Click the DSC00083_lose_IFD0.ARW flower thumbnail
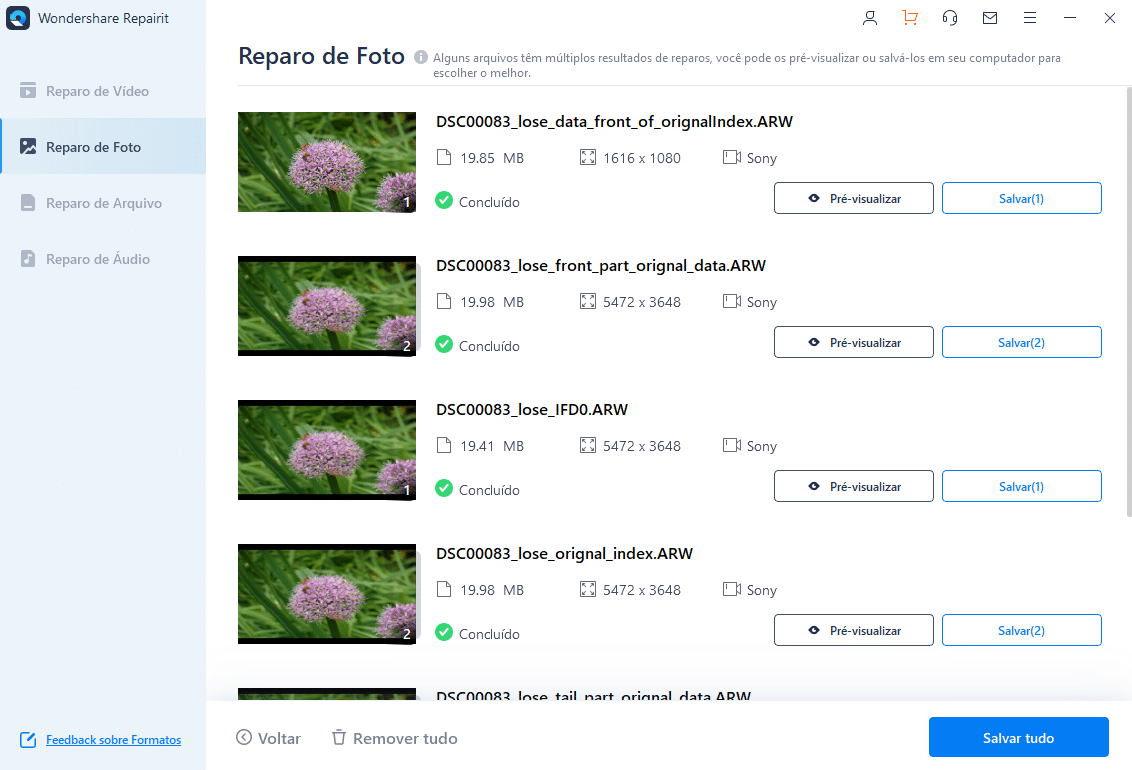This screenshot has height=770, width=1132. click(327, 450)
